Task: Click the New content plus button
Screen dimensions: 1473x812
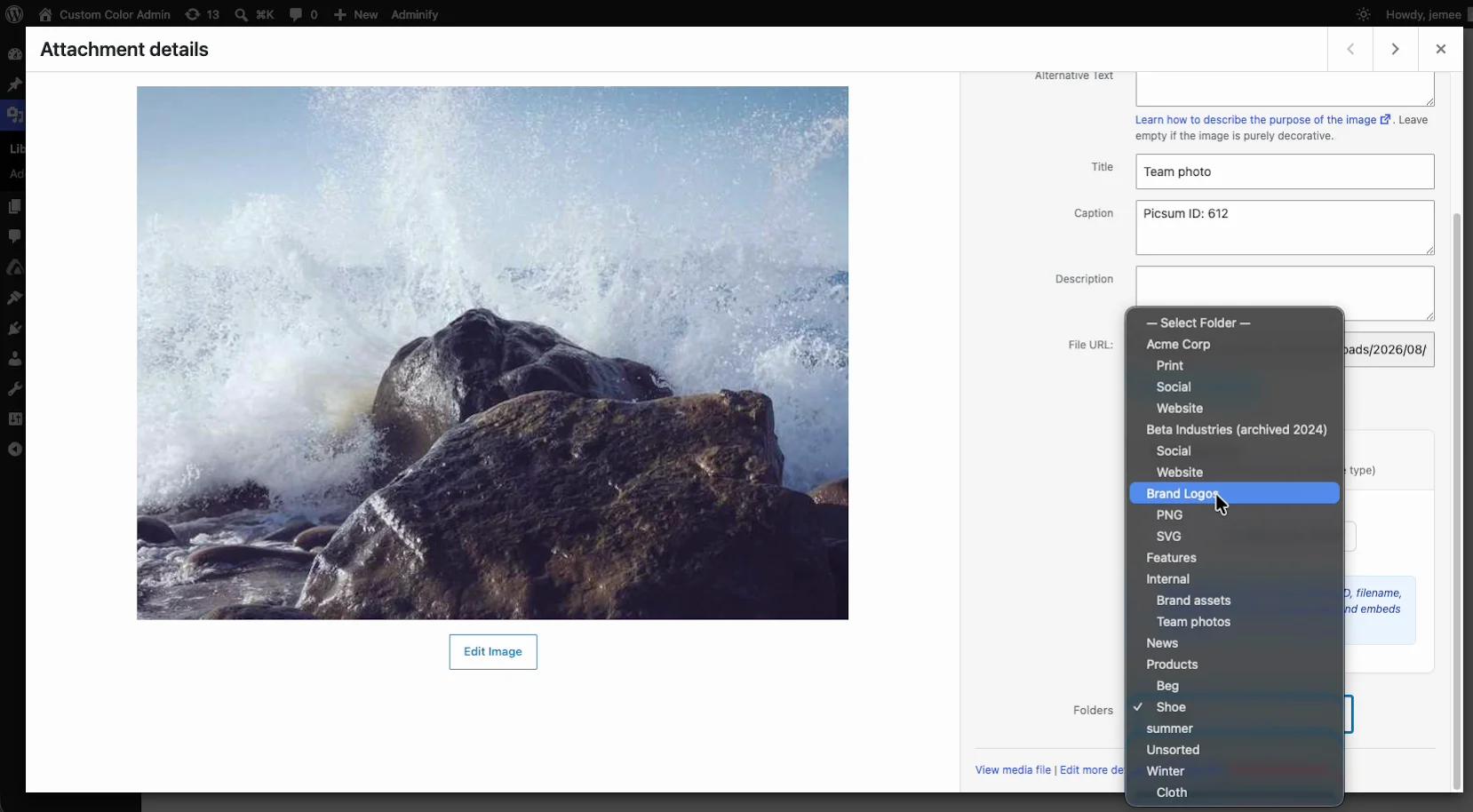Action: [x=355, y=14]
